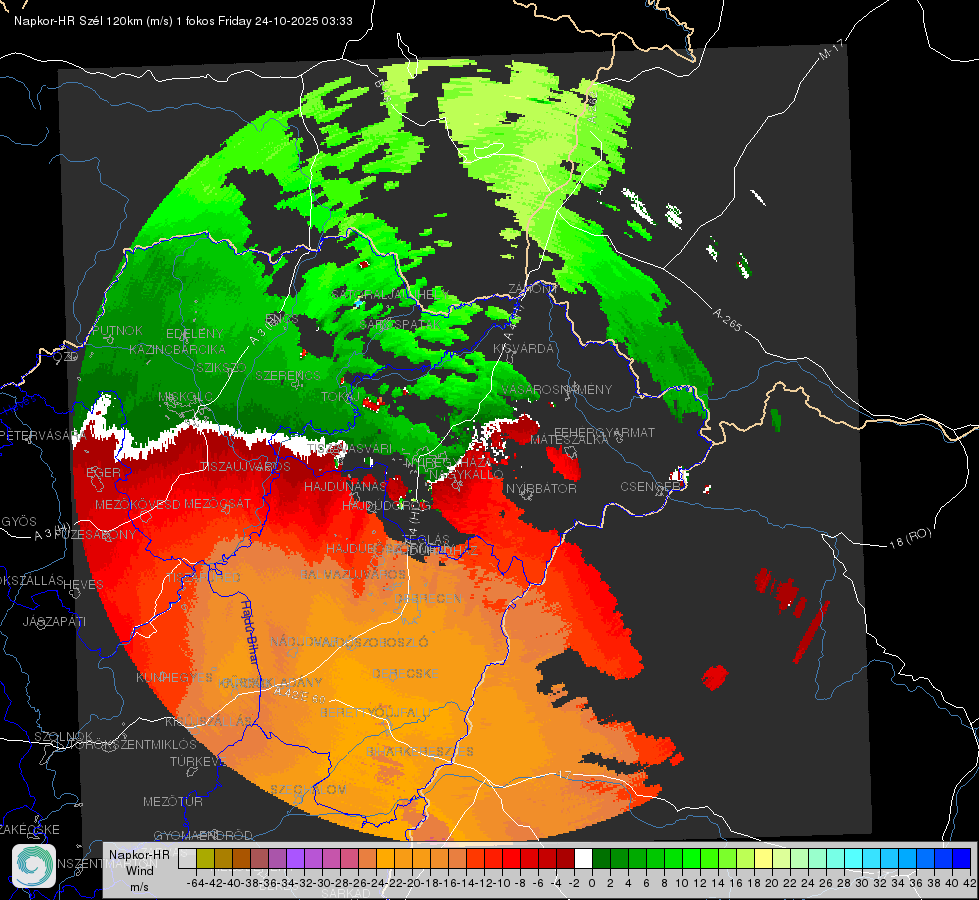Image resolution: width=979 pixels, height=900 pixels.
Task: Select the TISZAUJVAROS label
Action: (x=245, y=467)
